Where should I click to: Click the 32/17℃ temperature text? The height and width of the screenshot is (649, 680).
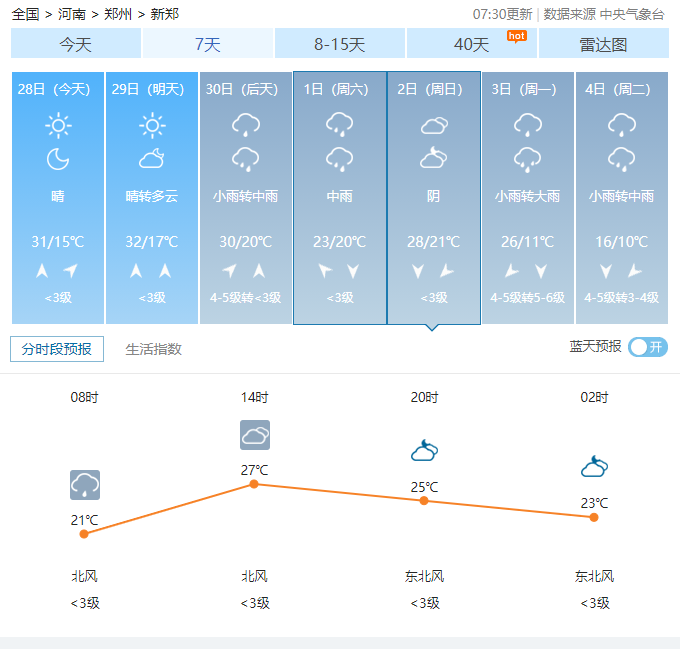tap(152, 241)
